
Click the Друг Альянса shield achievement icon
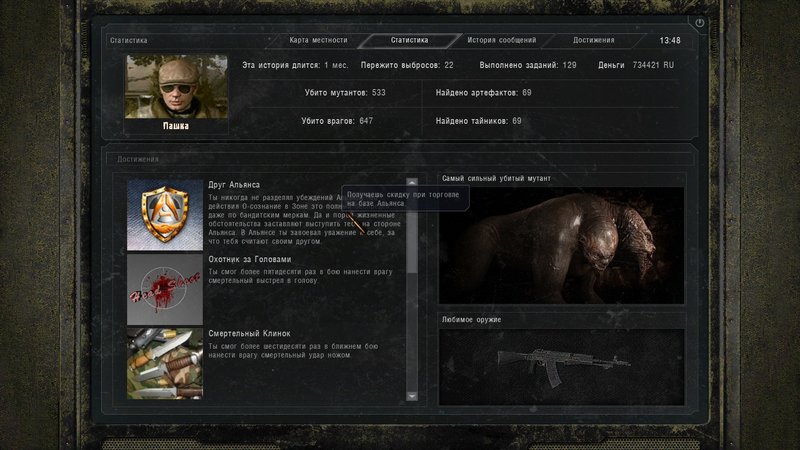[x=164, y=215]
